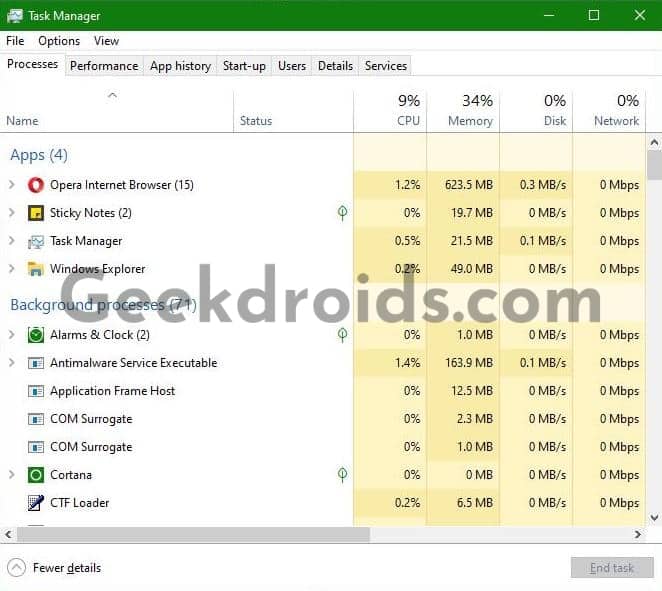This screenshot has height=591, width=662.
Task: Expand the Cortana process row
Action: point(12,474)
